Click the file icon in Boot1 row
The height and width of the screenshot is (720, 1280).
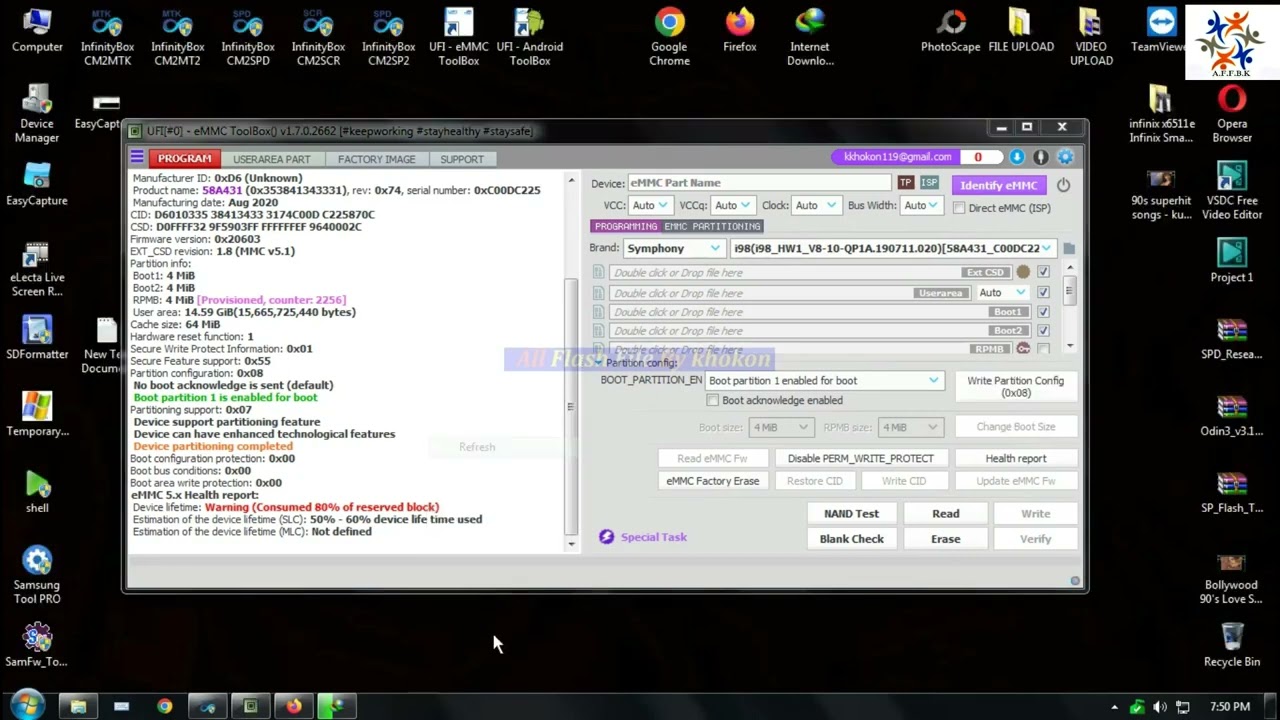click(x=598, y=312)
